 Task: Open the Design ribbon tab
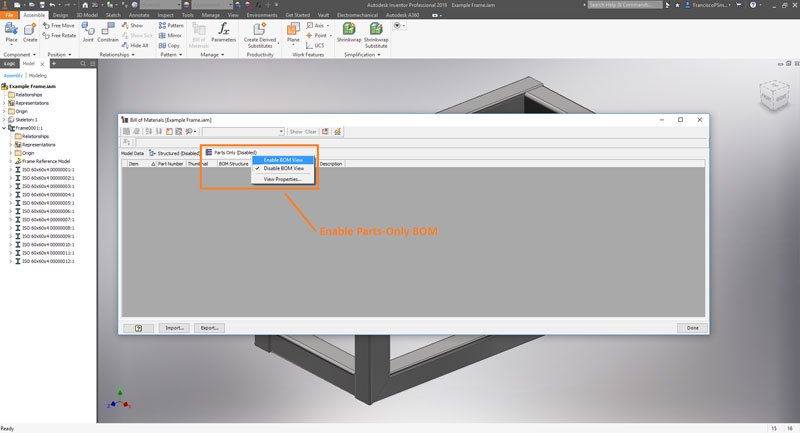pos(60,15)
